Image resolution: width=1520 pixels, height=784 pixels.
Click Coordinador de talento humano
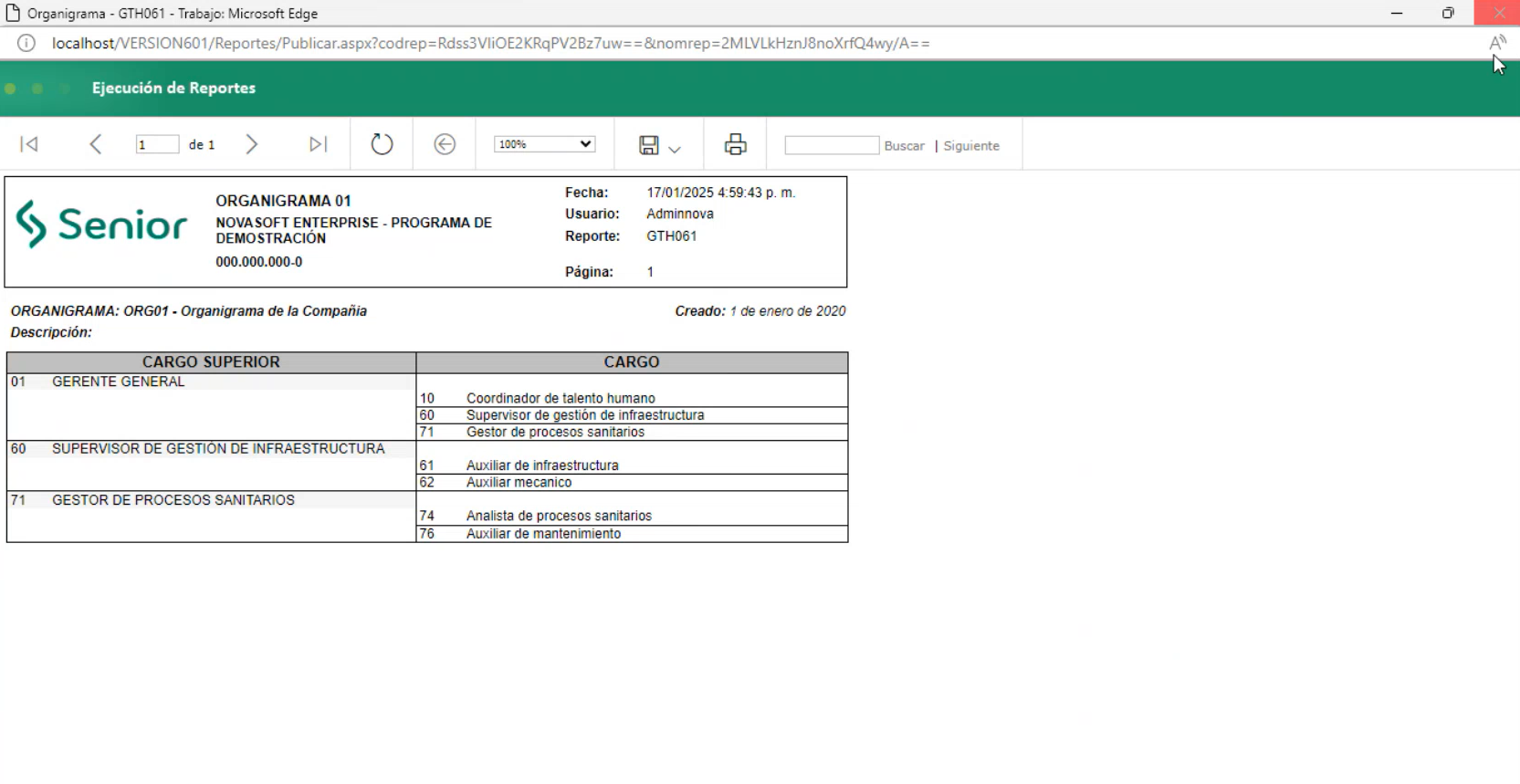561,398
